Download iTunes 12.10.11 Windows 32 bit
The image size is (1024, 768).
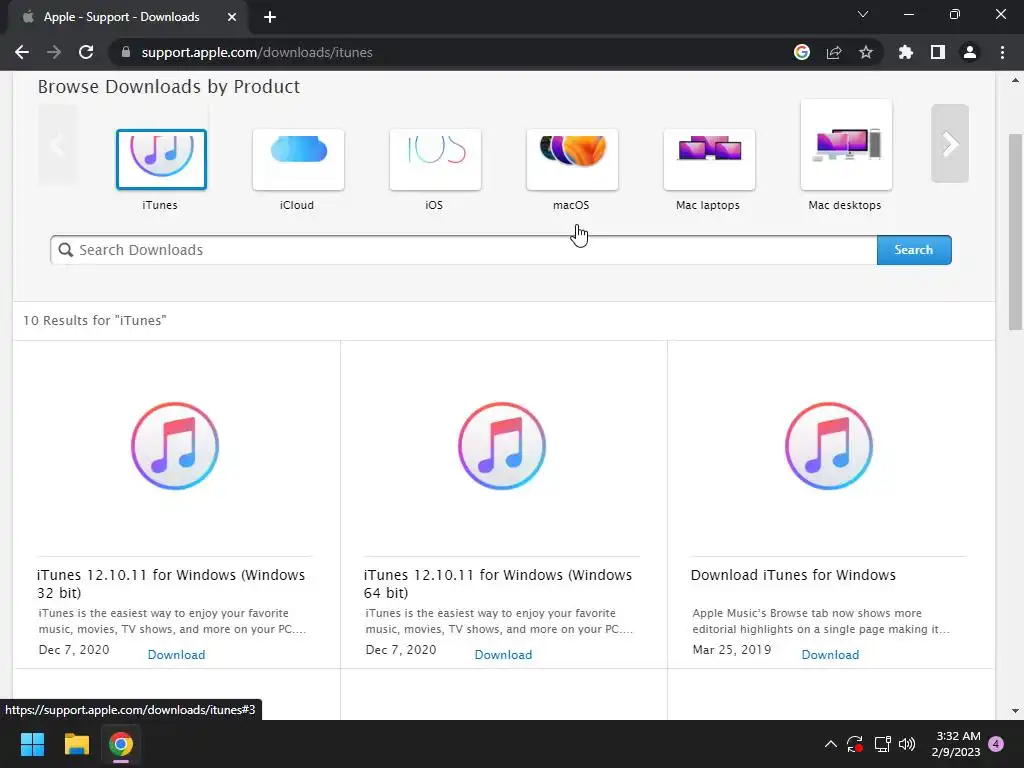(176, 654)
